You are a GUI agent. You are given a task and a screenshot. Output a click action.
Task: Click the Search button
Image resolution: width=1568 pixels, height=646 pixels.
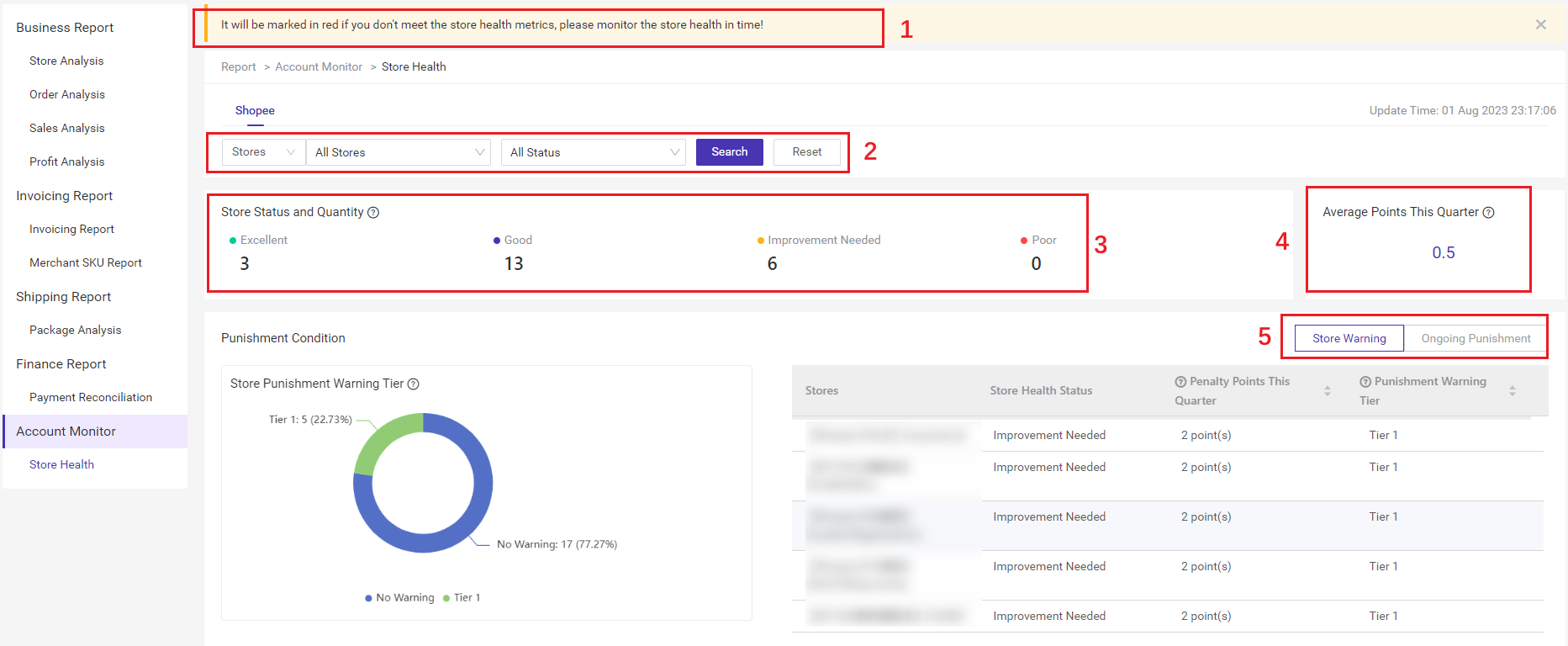pyautogui.click(x=729, y=152)
